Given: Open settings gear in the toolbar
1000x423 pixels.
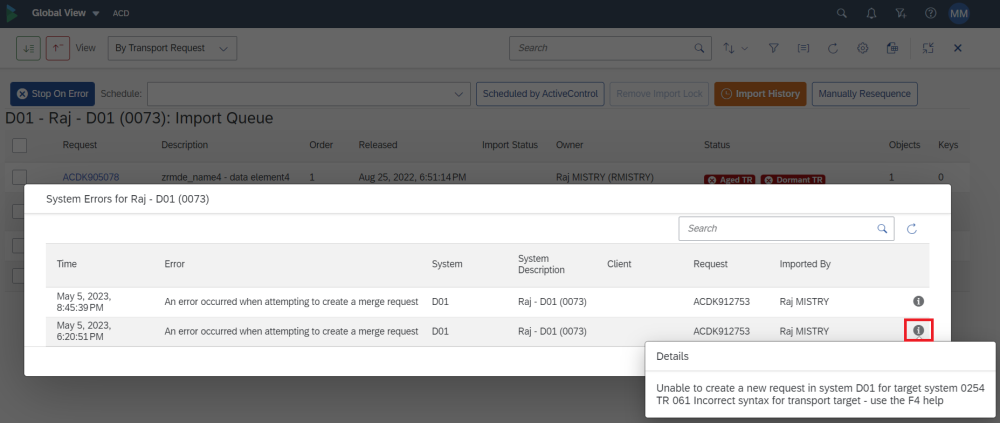Looking at the screenshot, I should [862, 48].
